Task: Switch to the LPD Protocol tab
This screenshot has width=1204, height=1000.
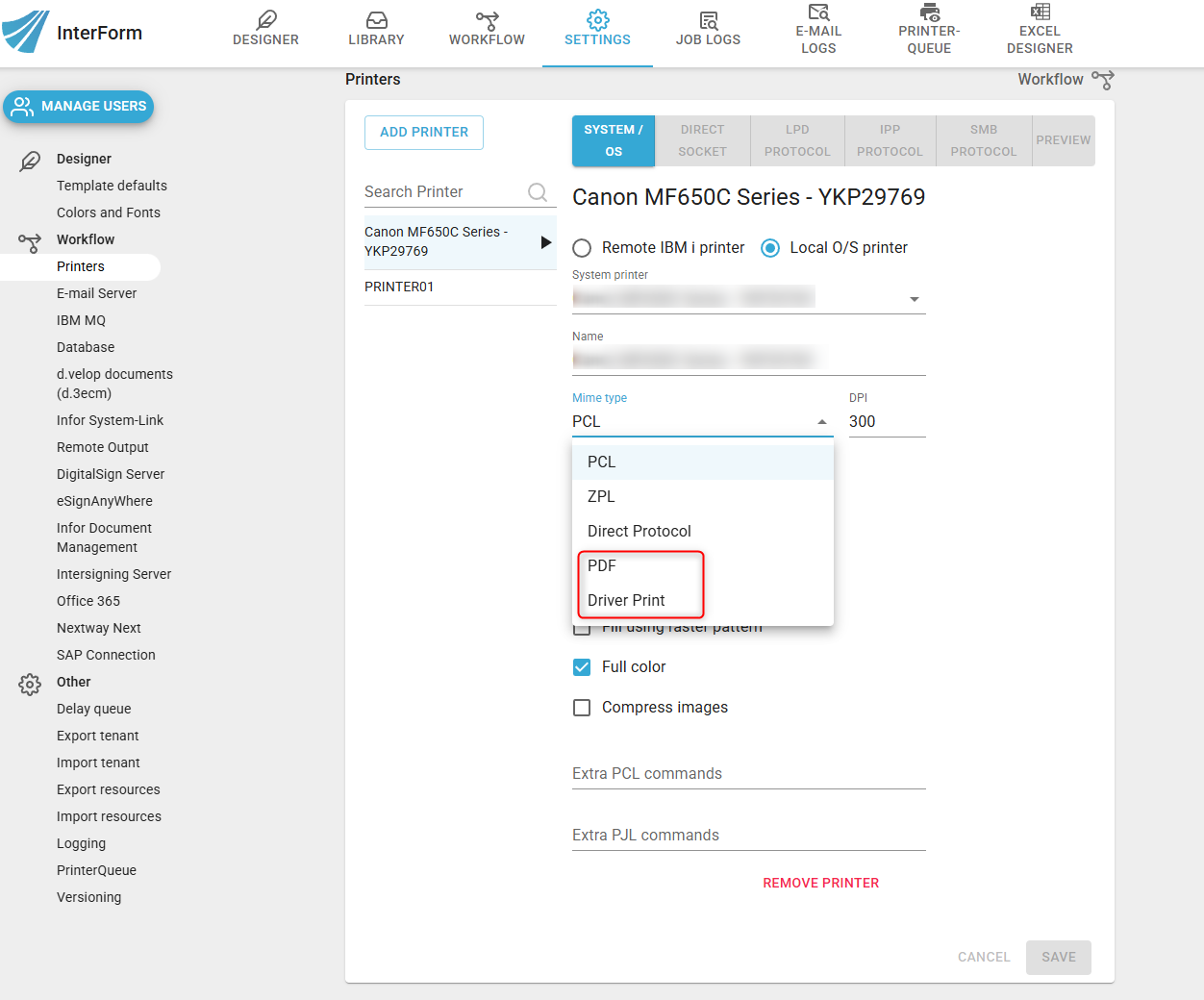Action: point(797,141)
